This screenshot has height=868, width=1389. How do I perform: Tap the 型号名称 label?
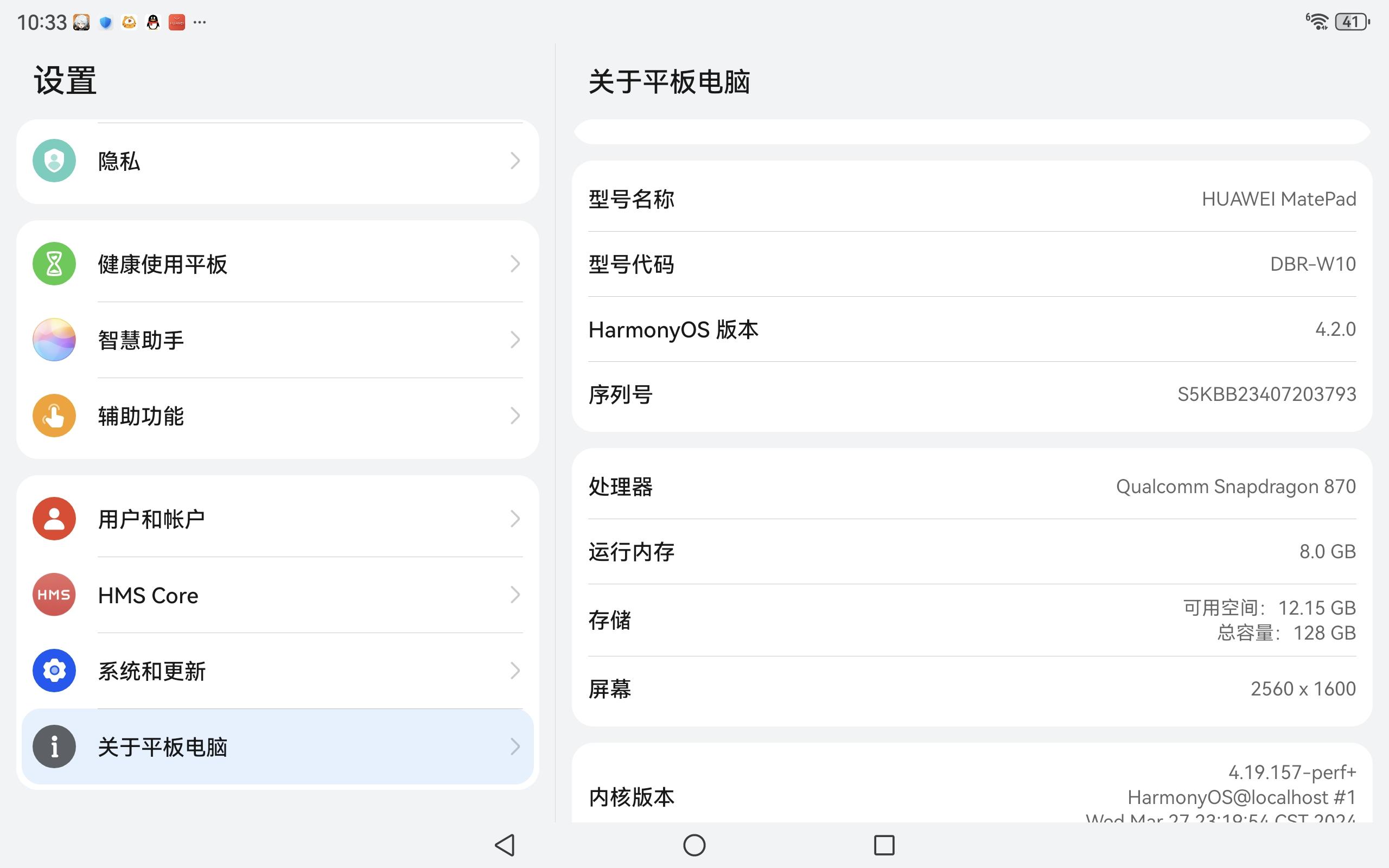coord(632,199)
